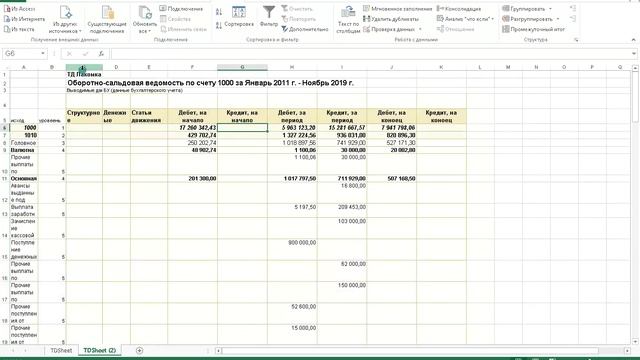Import data using Из Интернета
The height and width of the screenshot is (360, 640).
pos(24,19)
